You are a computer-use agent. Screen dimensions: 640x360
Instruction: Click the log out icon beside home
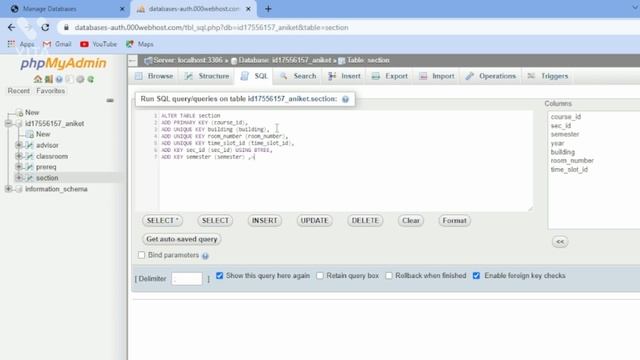[49, 79]
